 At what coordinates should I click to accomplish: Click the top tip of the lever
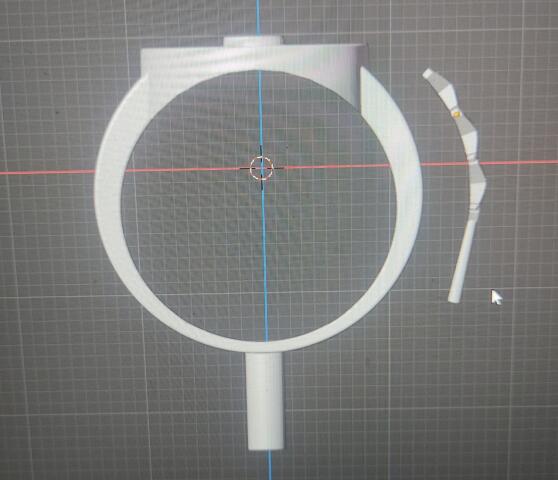[429, 73]
